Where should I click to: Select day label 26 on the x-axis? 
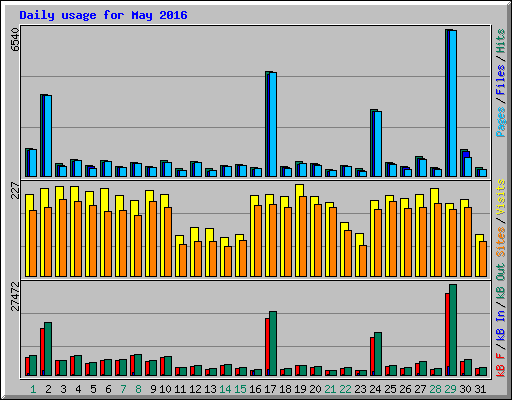coord(405,389)
